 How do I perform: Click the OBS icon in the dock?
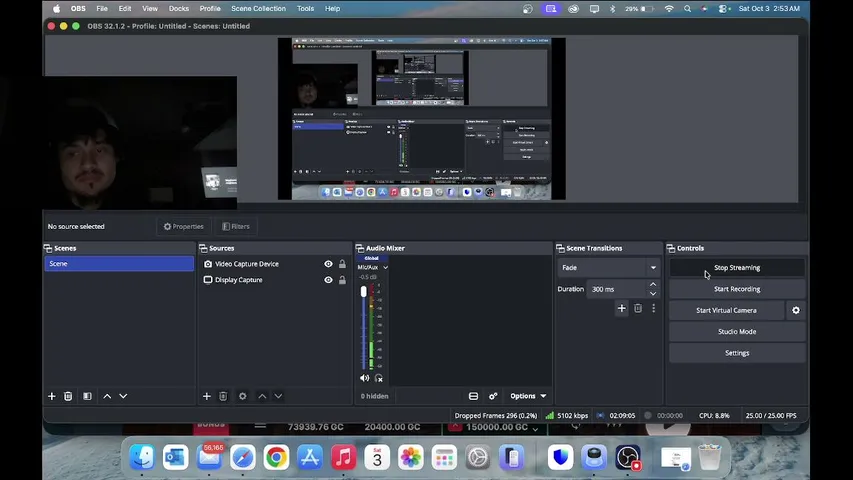(628, 457)
